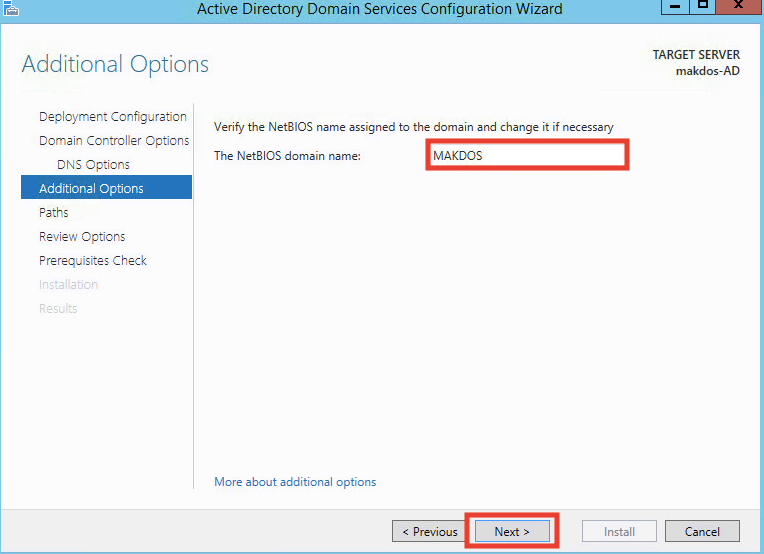
Task: Click the wizard icon in the title bar
Action: 11,8
